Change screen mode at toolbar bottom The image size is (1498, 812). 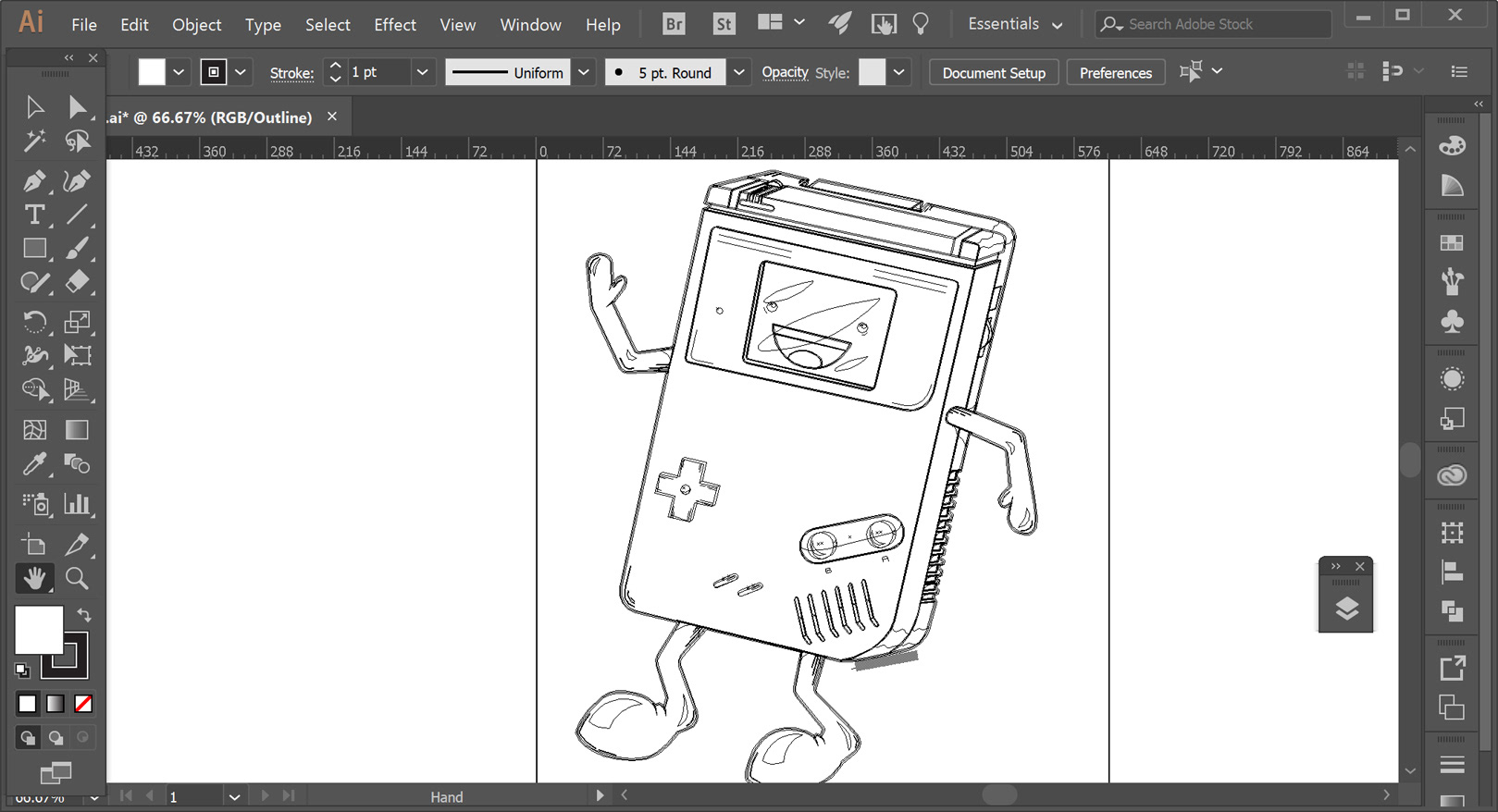(56, 771)
